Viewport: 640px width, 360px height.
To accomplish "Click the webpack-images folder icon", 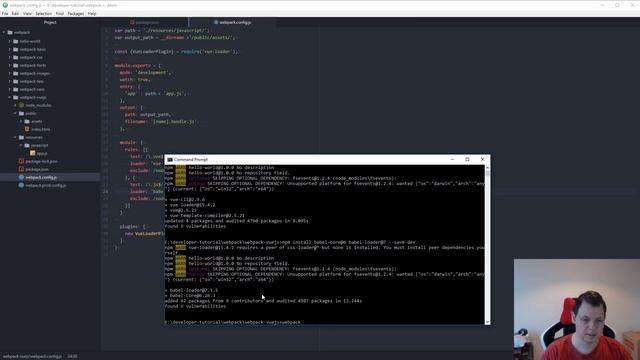I will [16, 73].
